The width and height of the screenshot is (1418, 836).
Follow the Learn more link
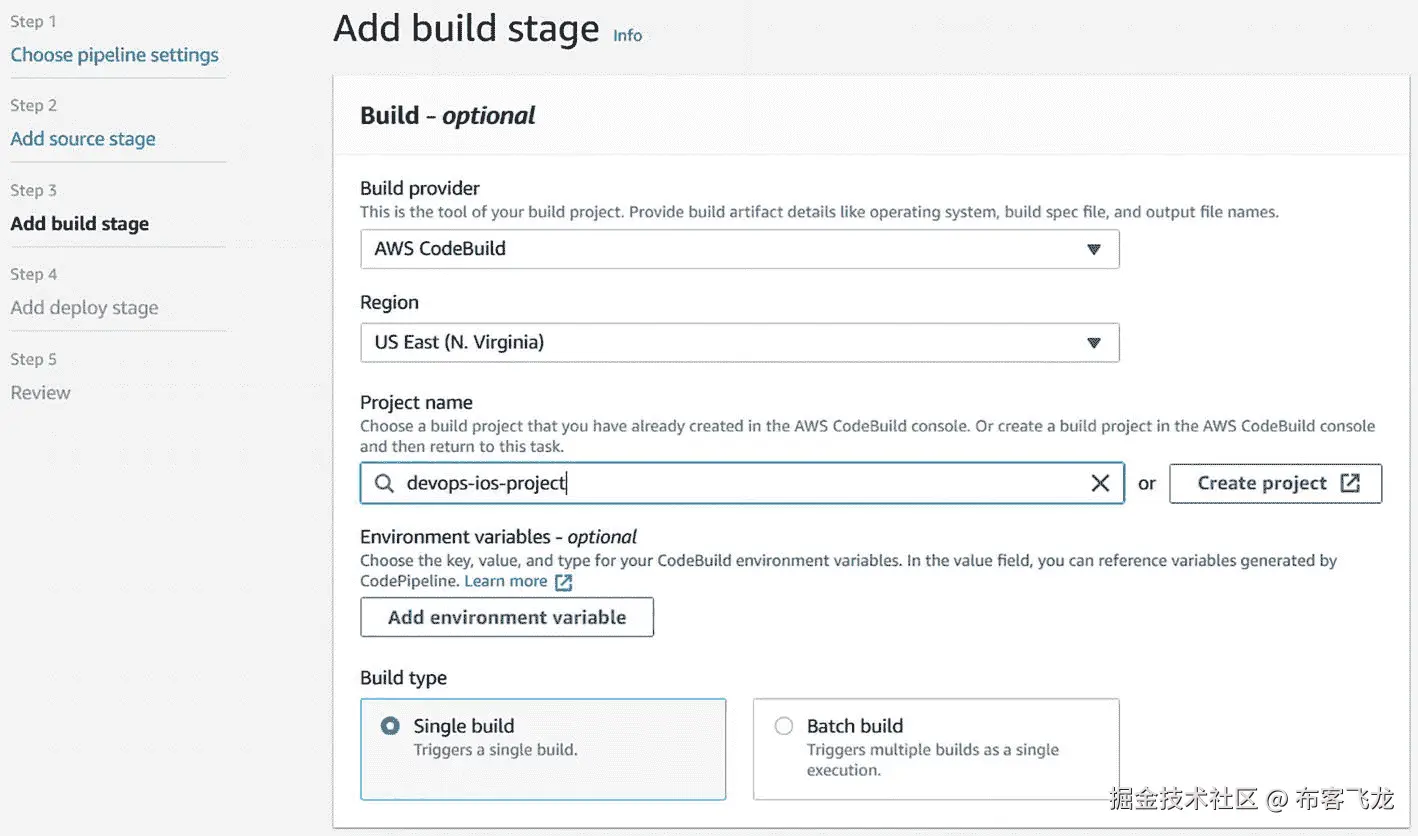[505, 582]
